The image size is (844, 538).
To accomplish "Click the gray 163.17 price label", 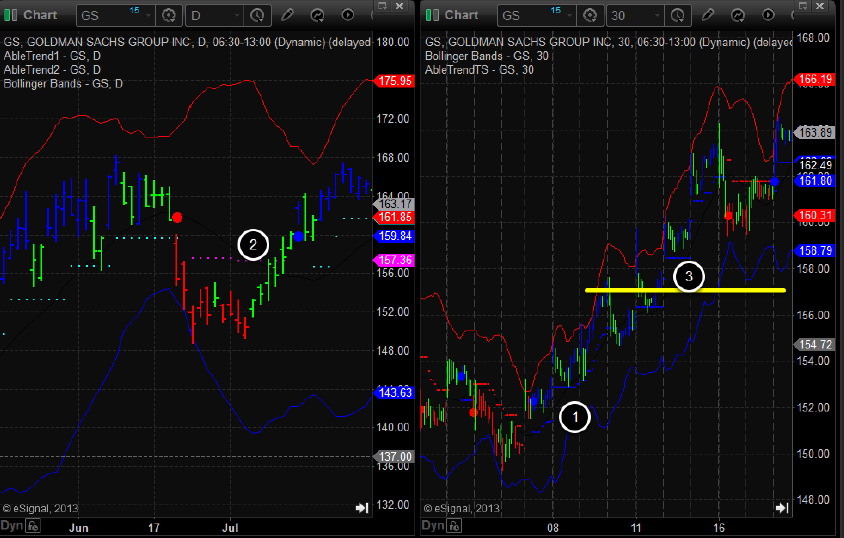I will [393, 204].
